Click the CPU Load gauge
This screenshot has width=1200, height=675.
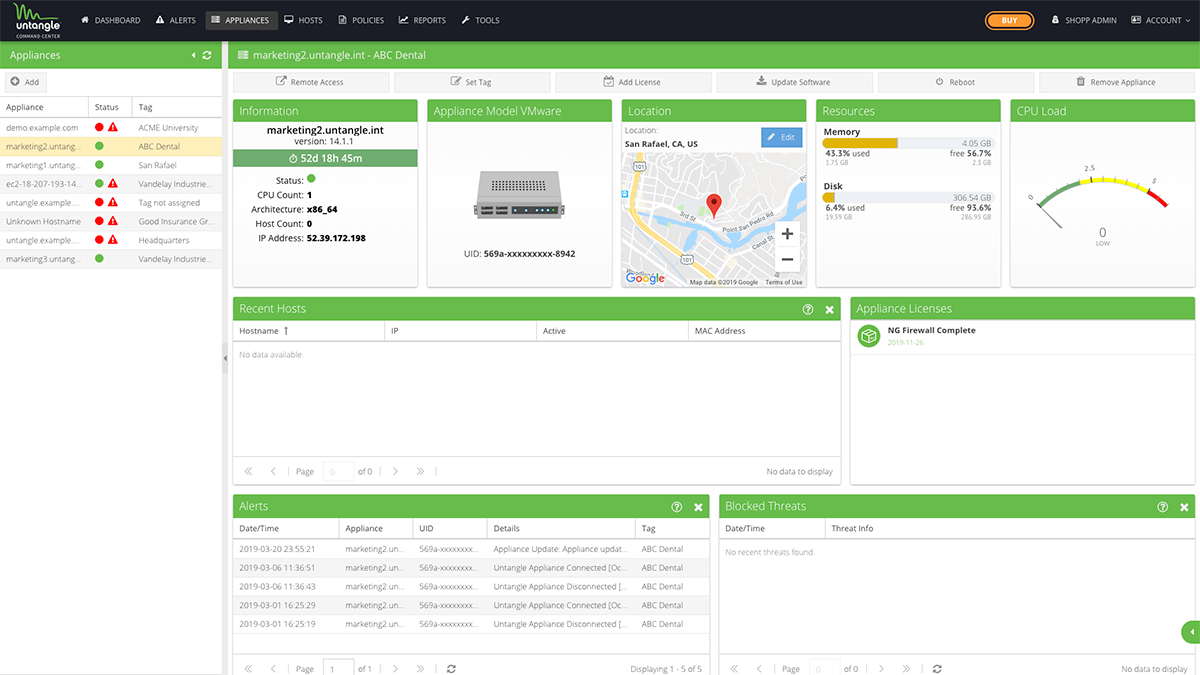pyautogui.click(x=1102, y=205)
